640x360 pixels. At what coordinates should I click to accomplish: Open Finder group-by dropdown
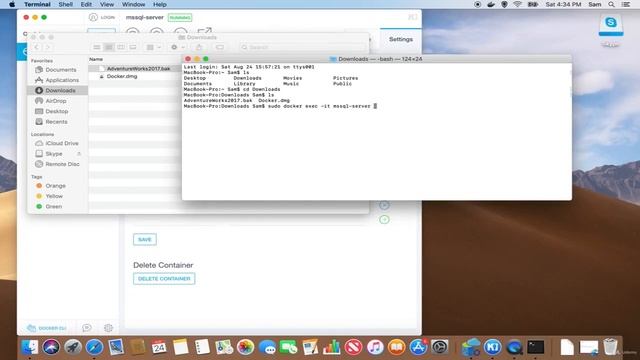(x=154, y=47)
